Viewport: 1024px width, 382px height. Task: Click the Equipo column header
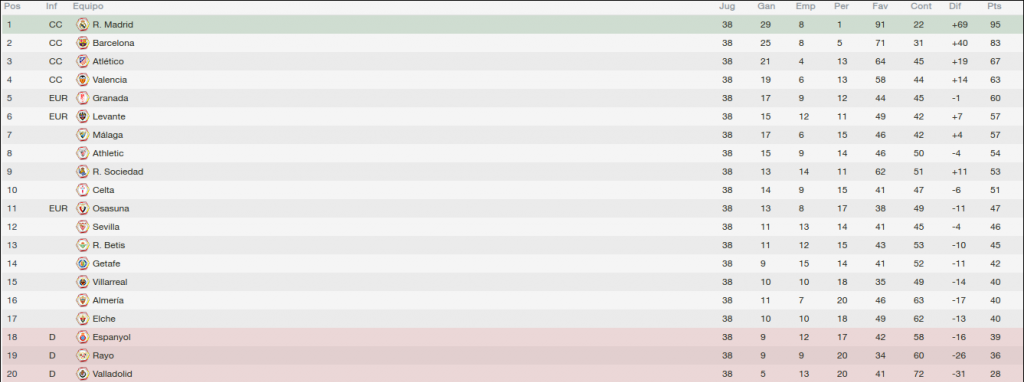pyautogui.click(x=88, y=7)
